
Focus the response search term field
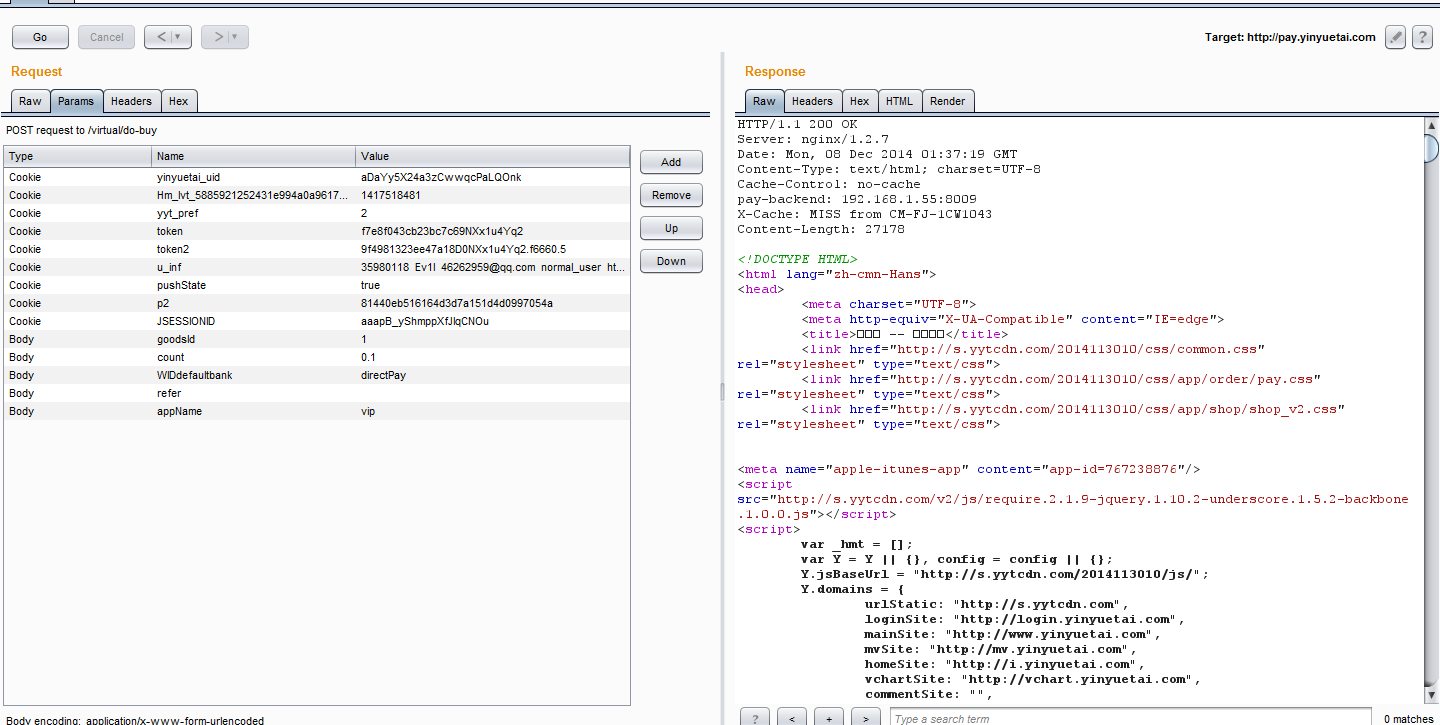(1131, 718)
